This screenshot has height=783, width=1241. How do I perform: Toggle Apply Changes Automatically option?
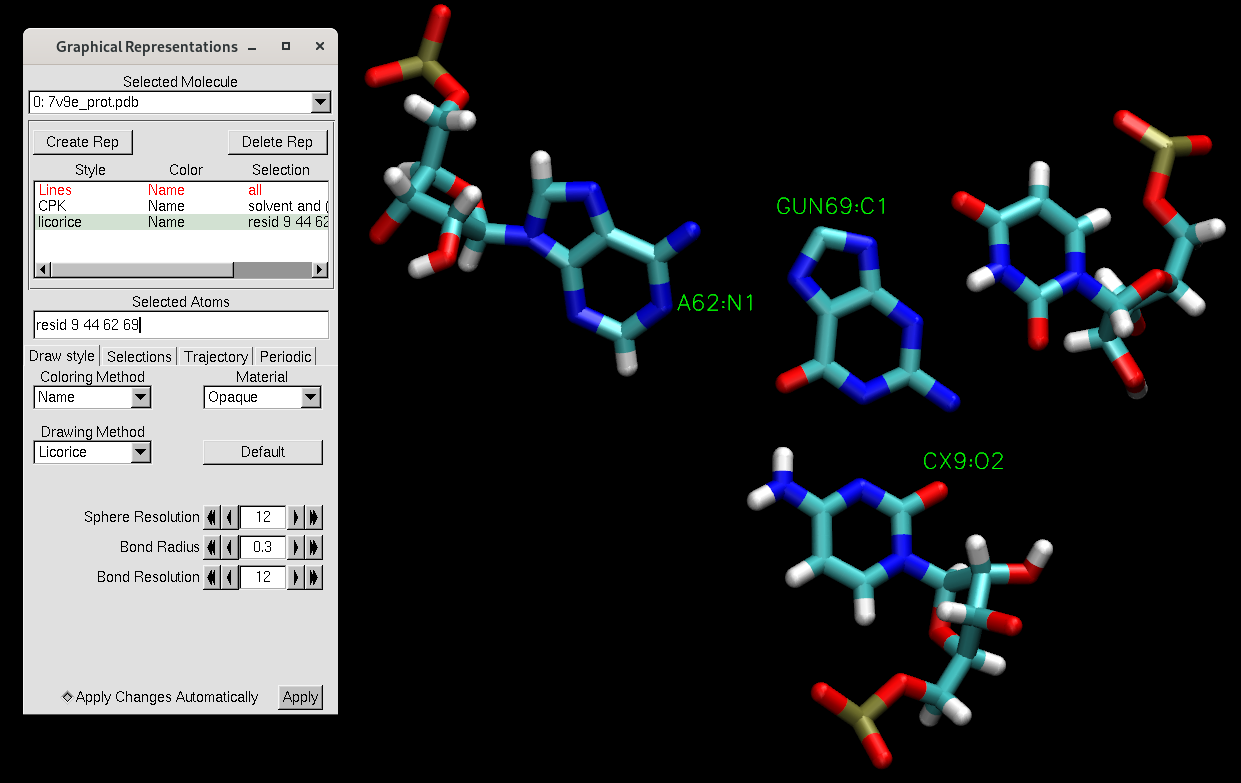click(68, 697)
